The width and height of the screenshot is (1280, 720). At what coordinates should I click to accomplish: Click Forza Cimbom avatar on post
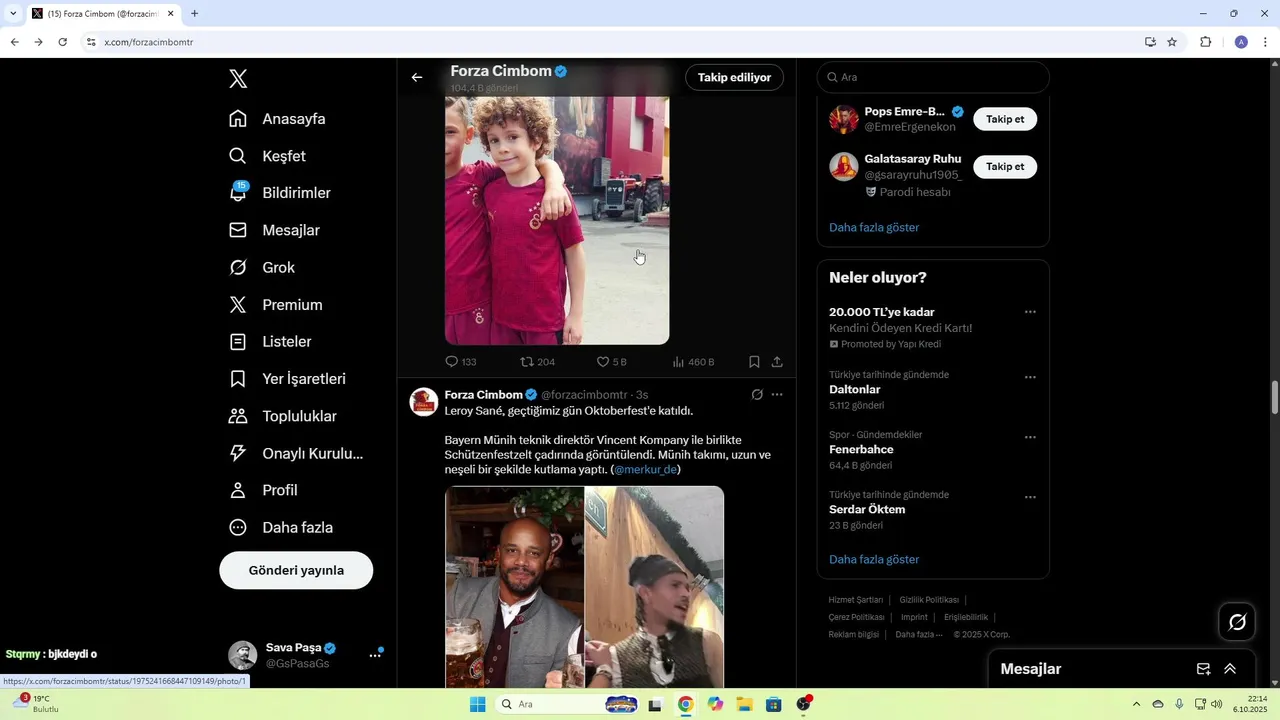(424, 402)
